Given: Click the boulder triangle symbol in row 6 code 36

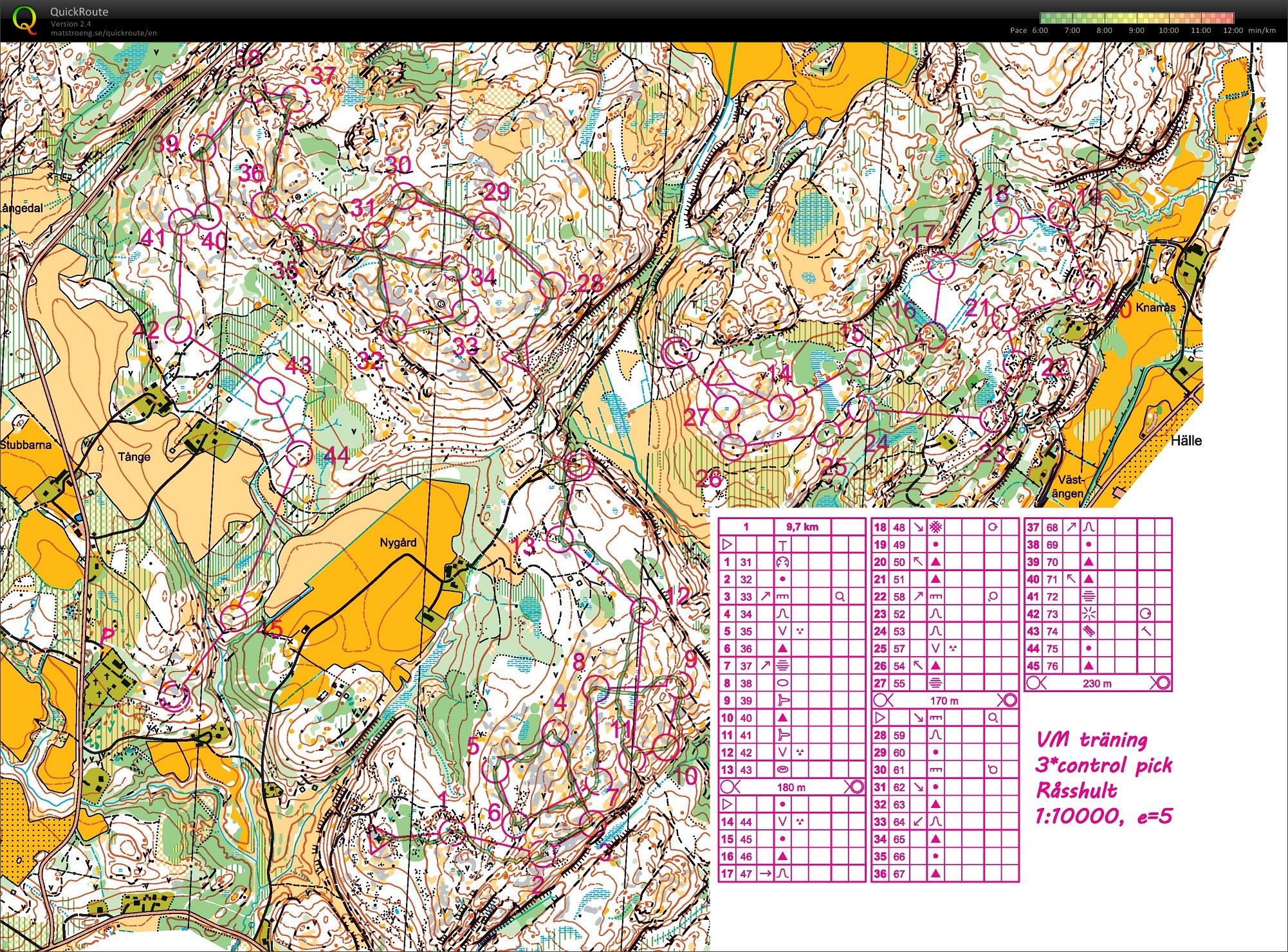Looking at the screenshot, I should 783,648.
